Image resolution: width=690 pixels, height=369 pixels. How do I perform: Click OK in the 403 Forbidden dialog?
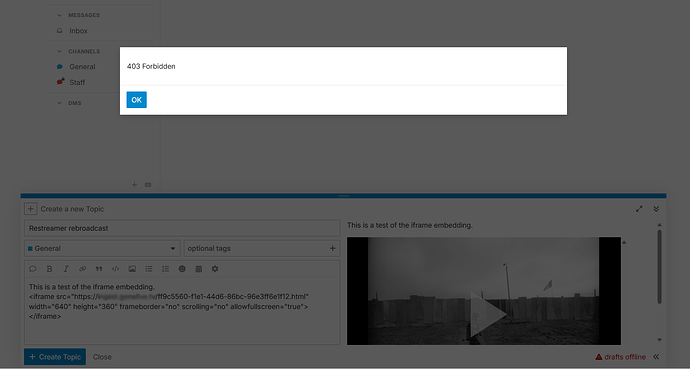(136, 100)
